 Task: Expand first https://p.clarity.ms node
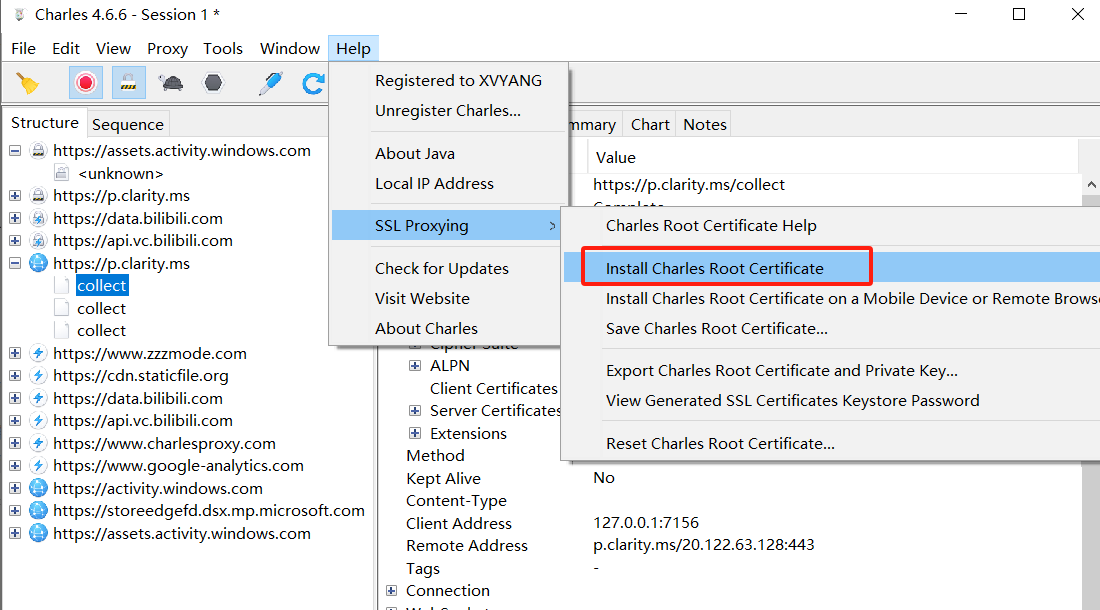[15, 196]
